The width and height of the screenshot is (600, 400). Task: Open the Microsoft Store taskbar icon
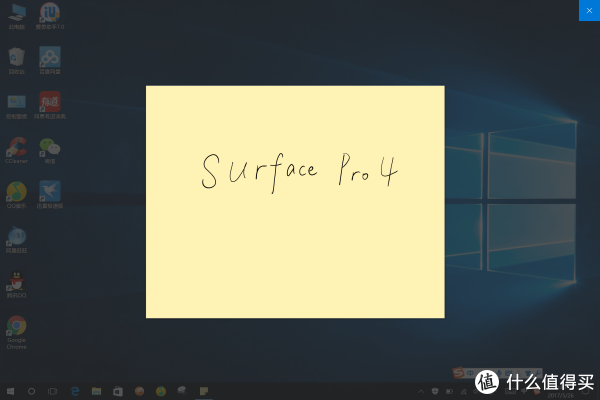pos(118,391)
